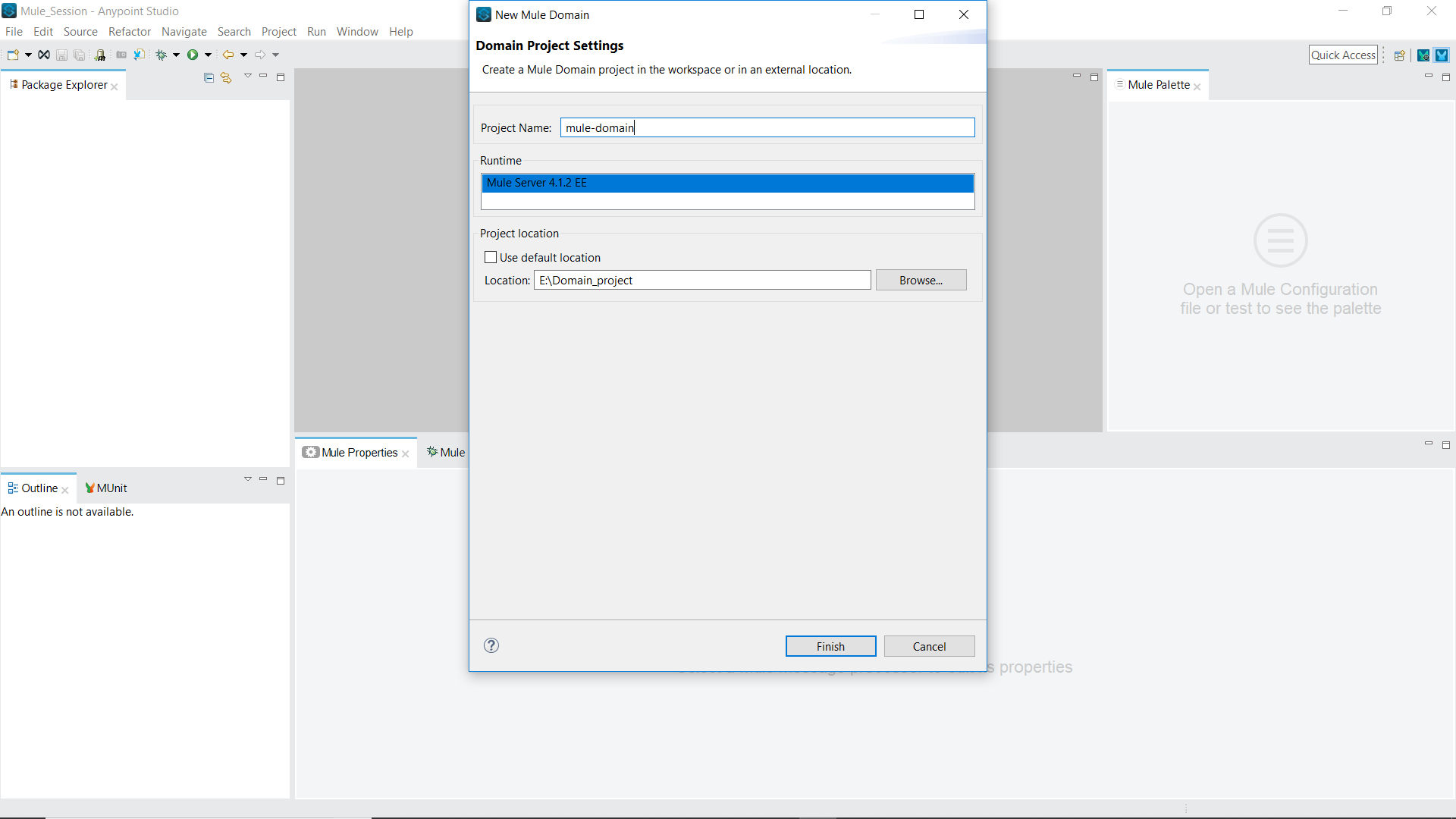Image resolution: width=1456 pixels, height=819 pixels.
Task: Click the Debug bug icon in toolbar
Action: [x=161, y=55]
